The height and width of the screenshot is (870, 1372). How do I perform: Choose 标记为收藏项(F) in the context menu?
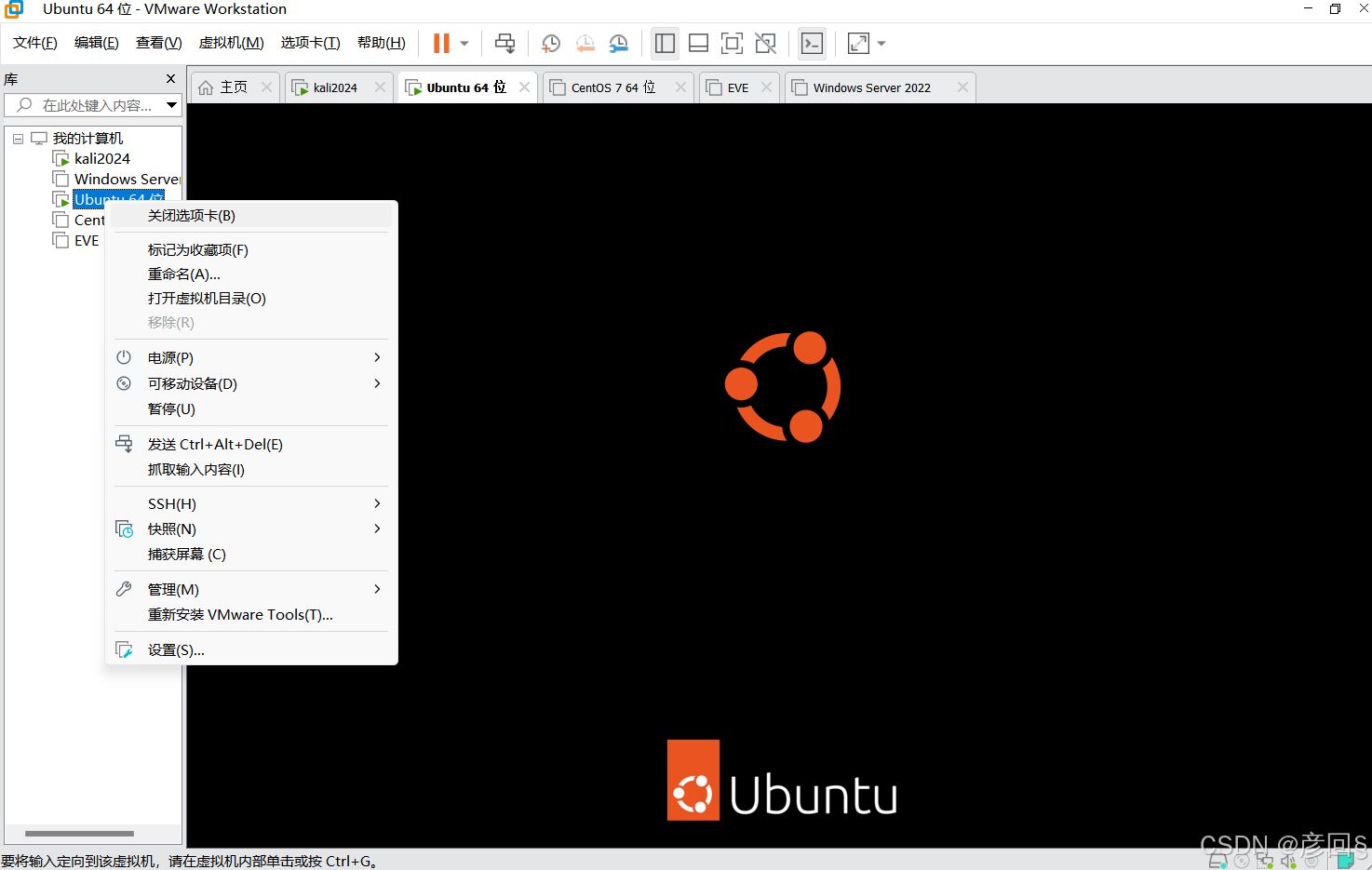pyautogui.click(x=251, y=249)
